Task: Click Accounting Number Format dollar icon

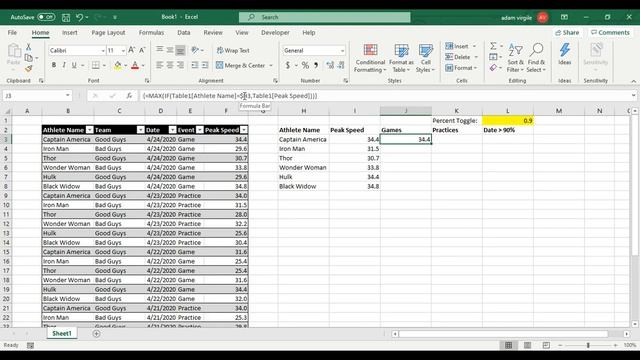Action: [288, 65]
